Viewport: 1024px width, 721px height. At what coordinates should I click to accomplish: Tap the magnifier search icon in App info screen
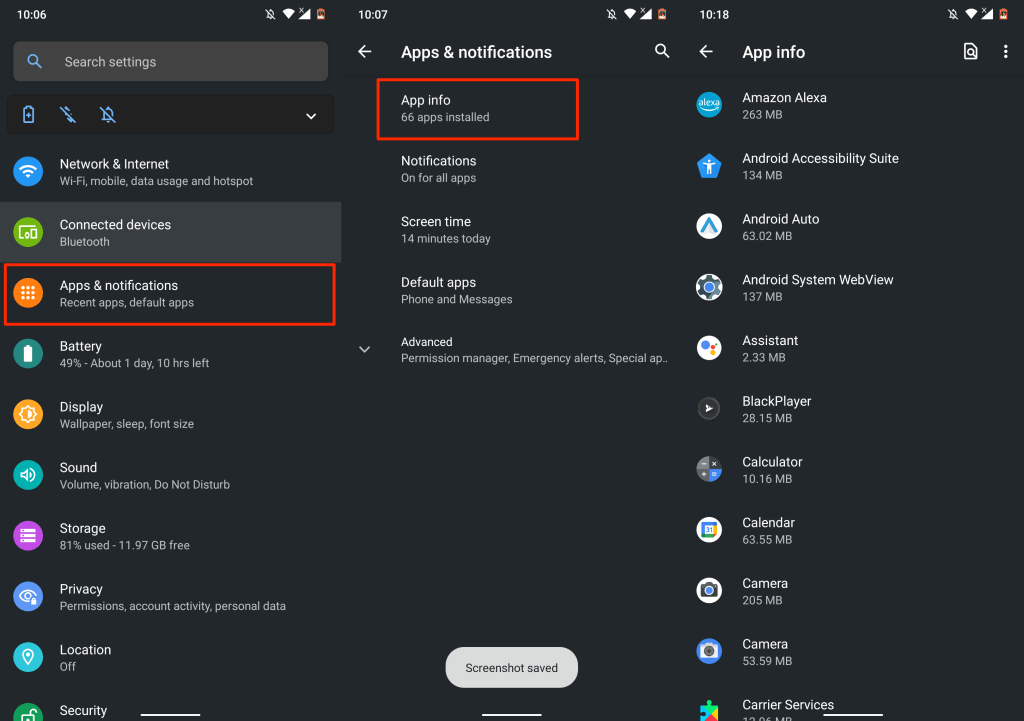(x=970, y=51)
